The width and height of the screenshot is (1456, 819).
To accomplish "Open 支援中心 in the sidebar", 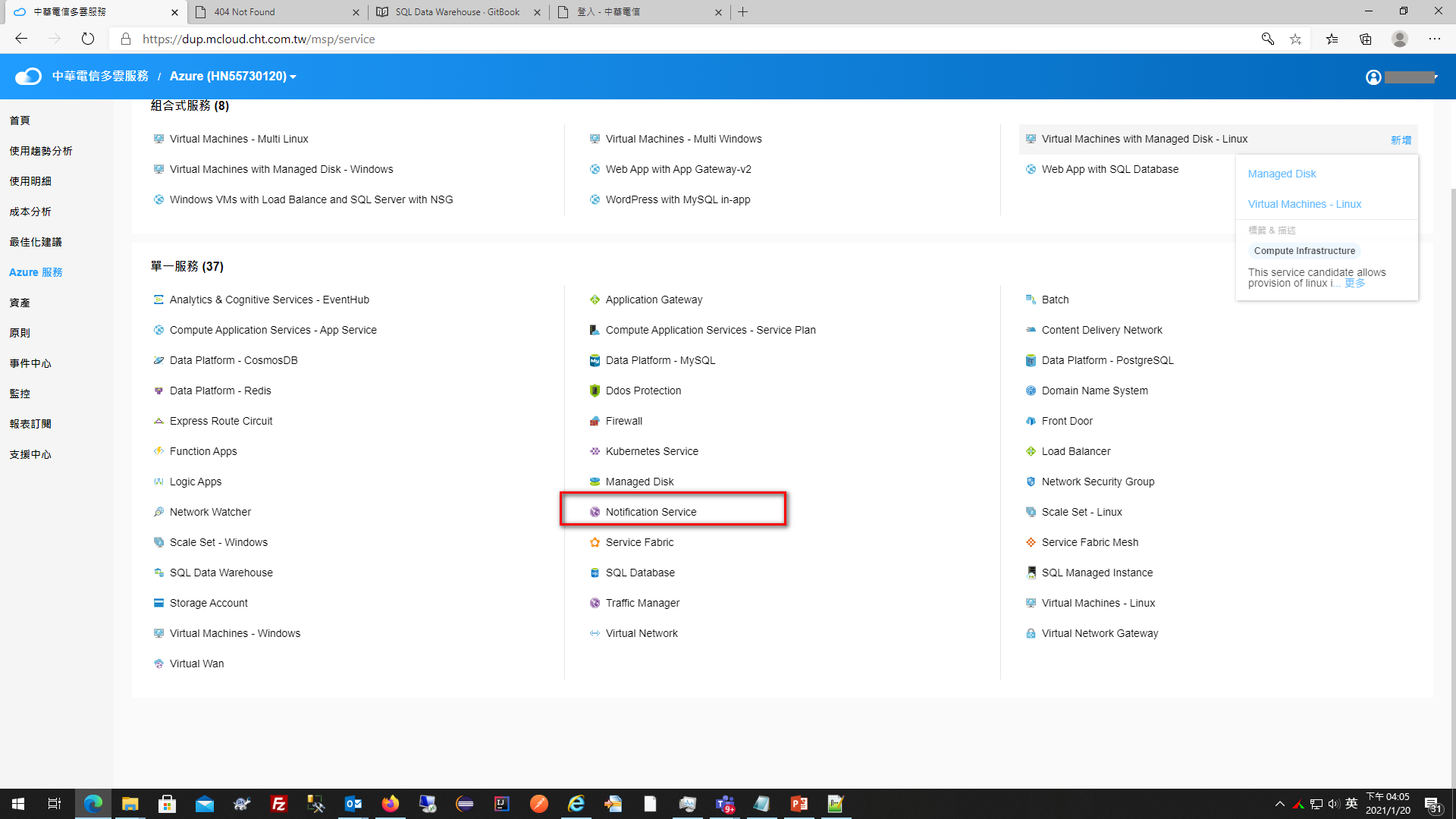I will (x=30, y=454).
